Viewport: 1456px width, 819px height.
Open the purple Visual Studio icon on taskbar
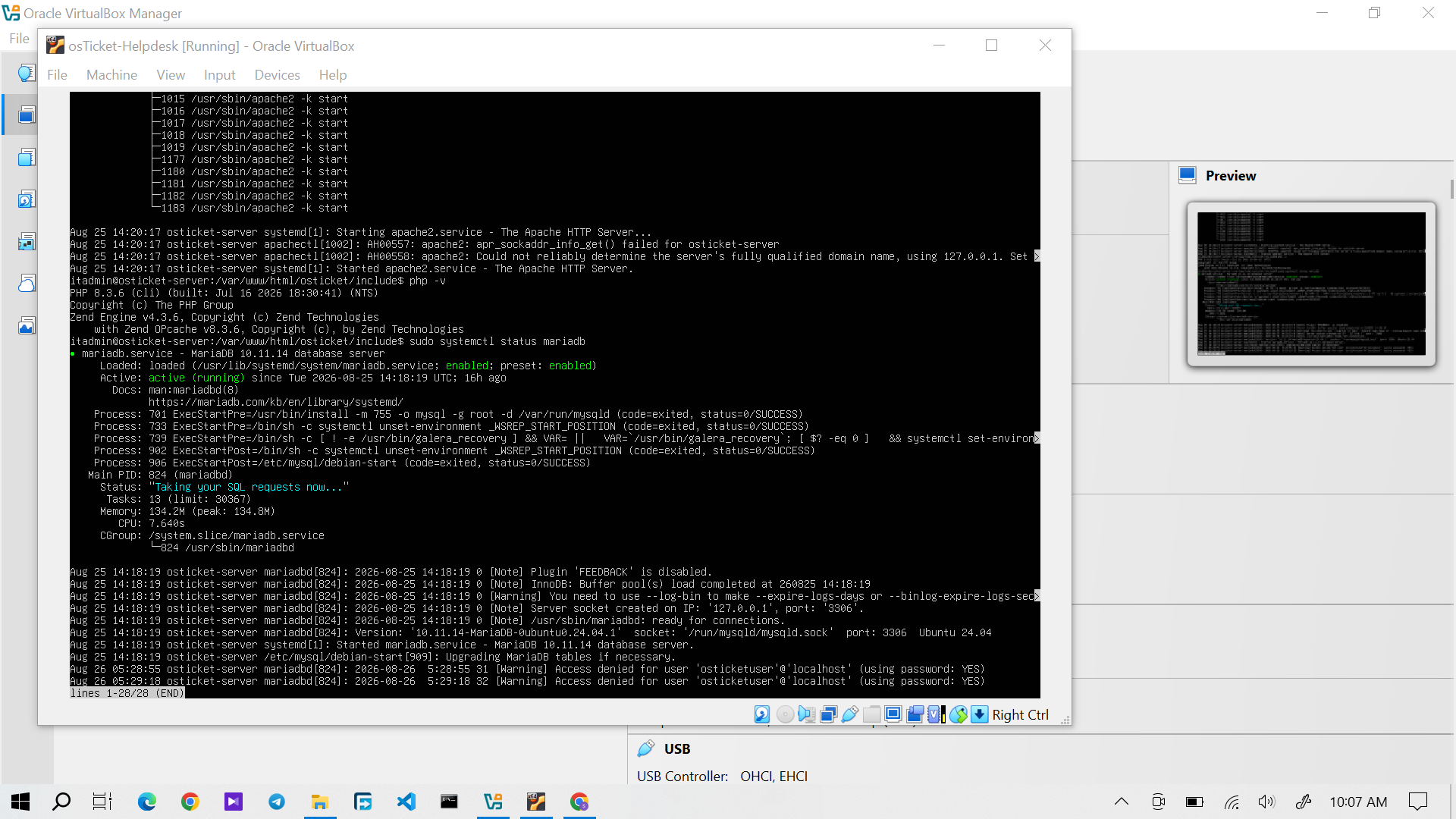(x=234, y=802)
